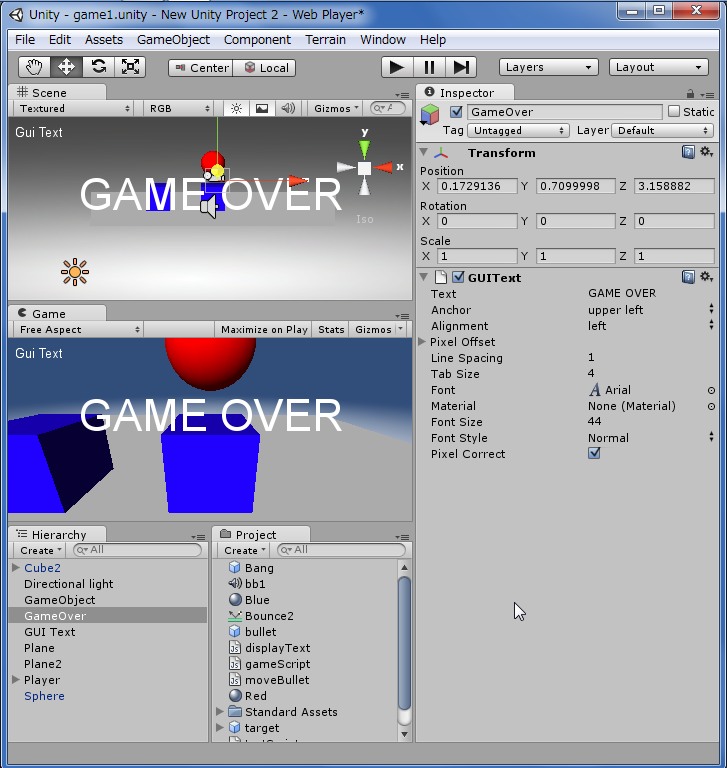727x768 pixels.
Task: Open the Transform help icon
Action: coord(688,152)
